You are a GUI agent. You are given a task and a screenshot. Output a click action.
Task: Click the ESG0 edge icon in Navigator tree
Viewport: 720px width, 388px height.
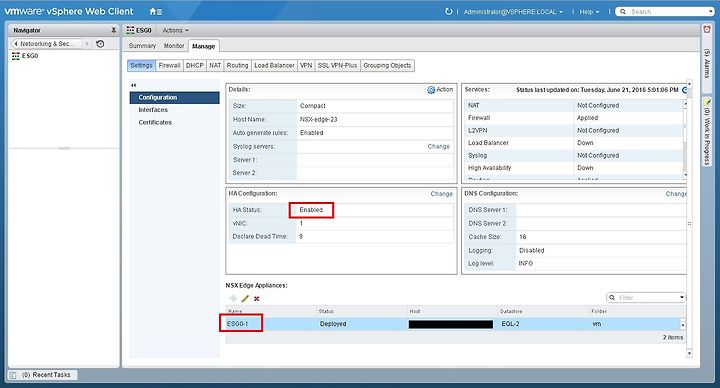tap(16, 56)
